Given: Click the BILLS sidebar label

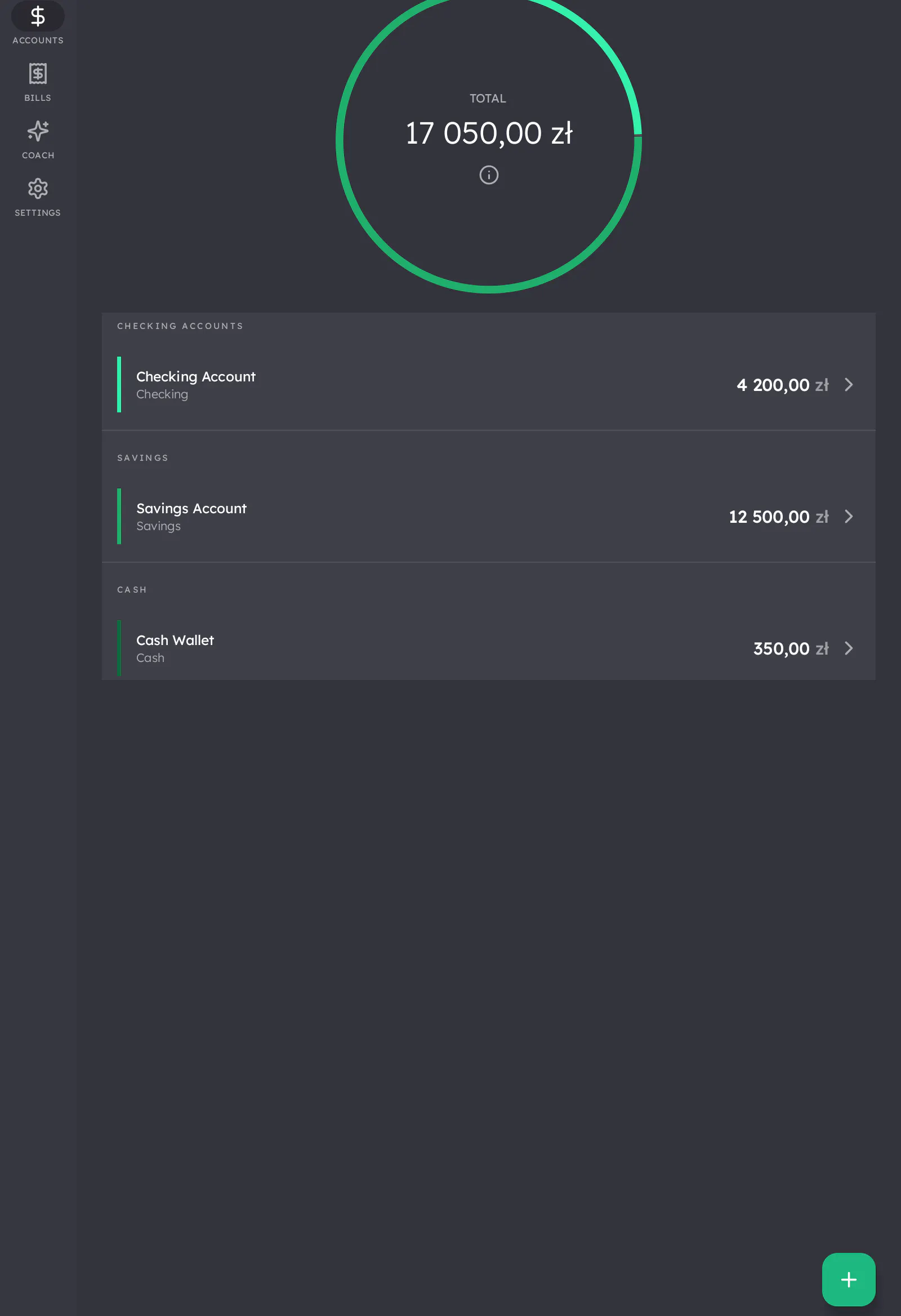Looking at the screenshot, I should coord(38,98).
